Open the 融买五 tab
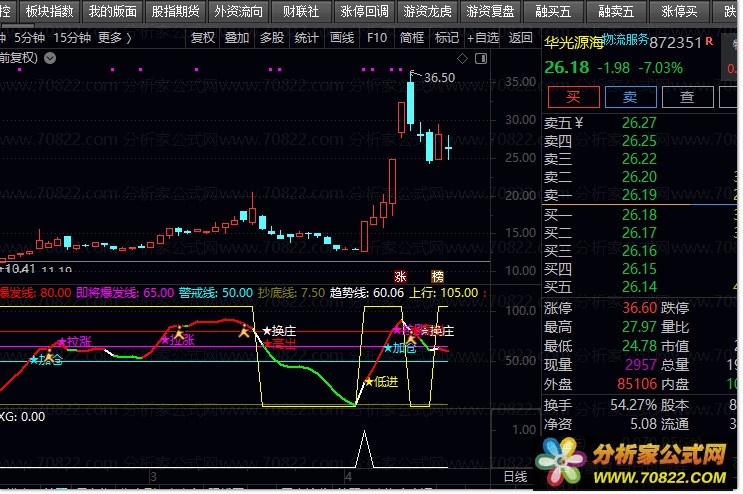The height and width of the screenshot is (494, 743). coord(553,11)
